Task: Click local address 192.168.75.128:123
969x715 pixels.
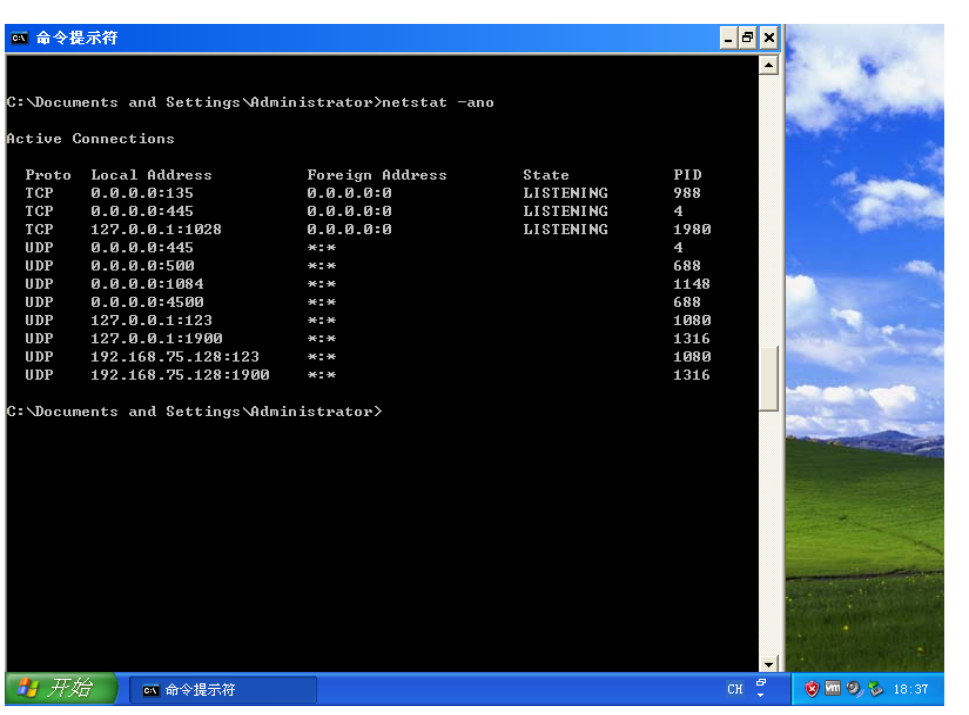Action: (x=175, y=357)
